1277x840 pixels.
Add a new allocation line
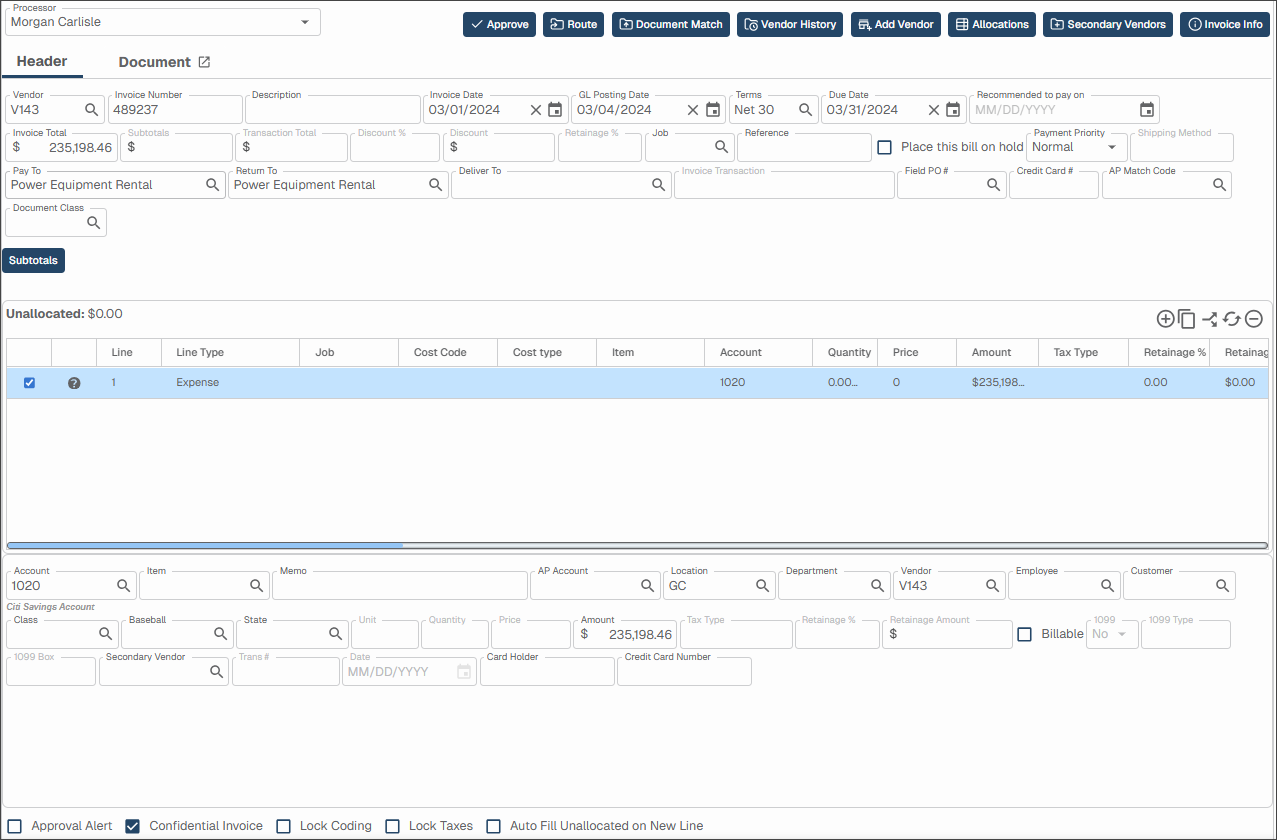(x=1165, y=319)
